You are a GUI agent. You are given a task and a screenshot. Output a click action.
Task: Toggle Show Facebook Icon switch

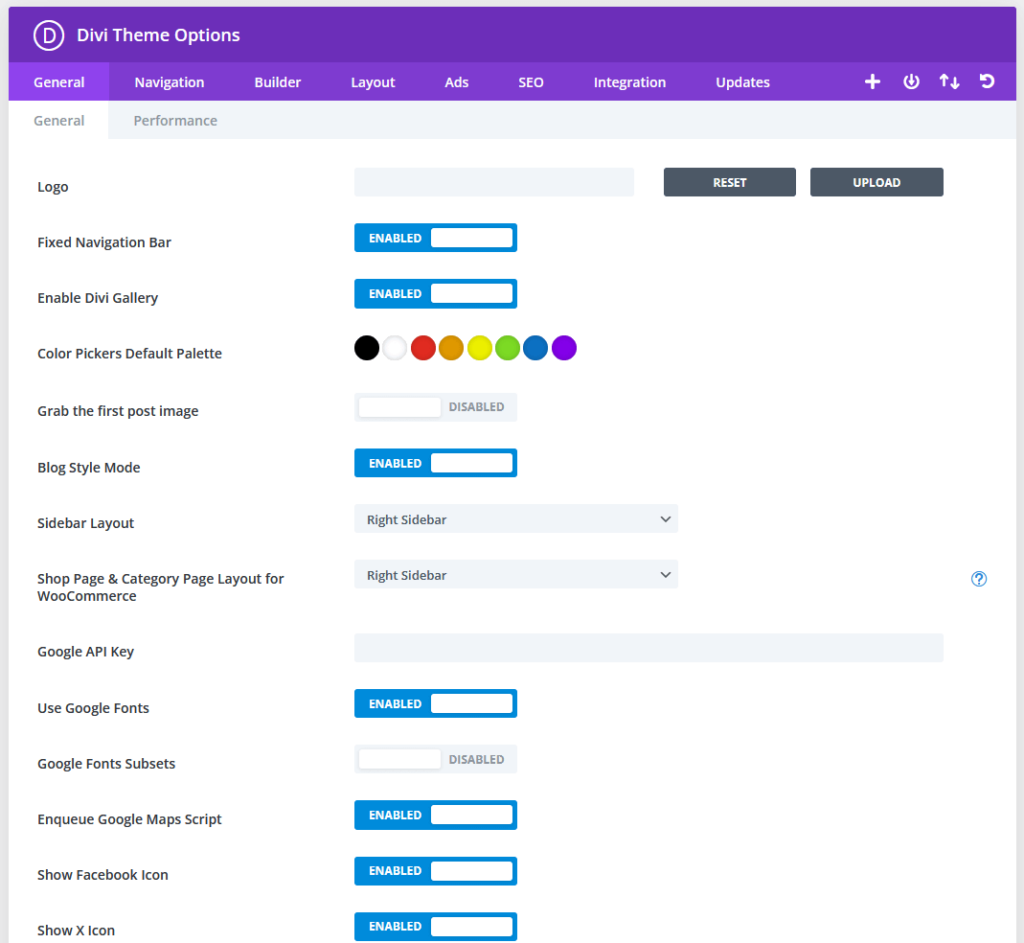[x=436, y=871]
